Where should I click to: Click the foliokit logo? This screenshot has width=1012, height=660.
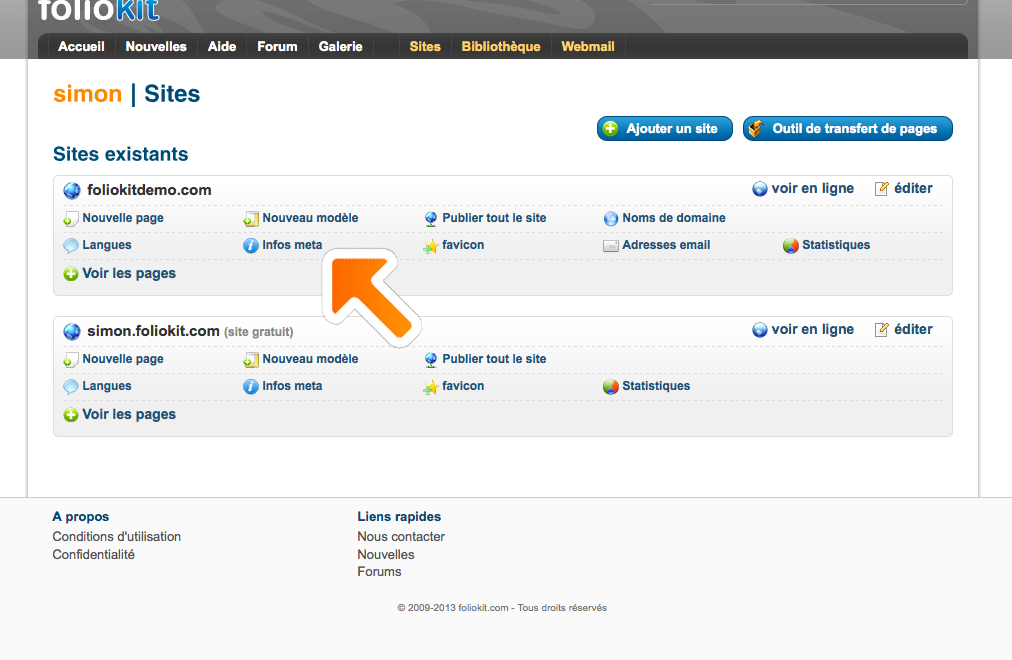98,10
